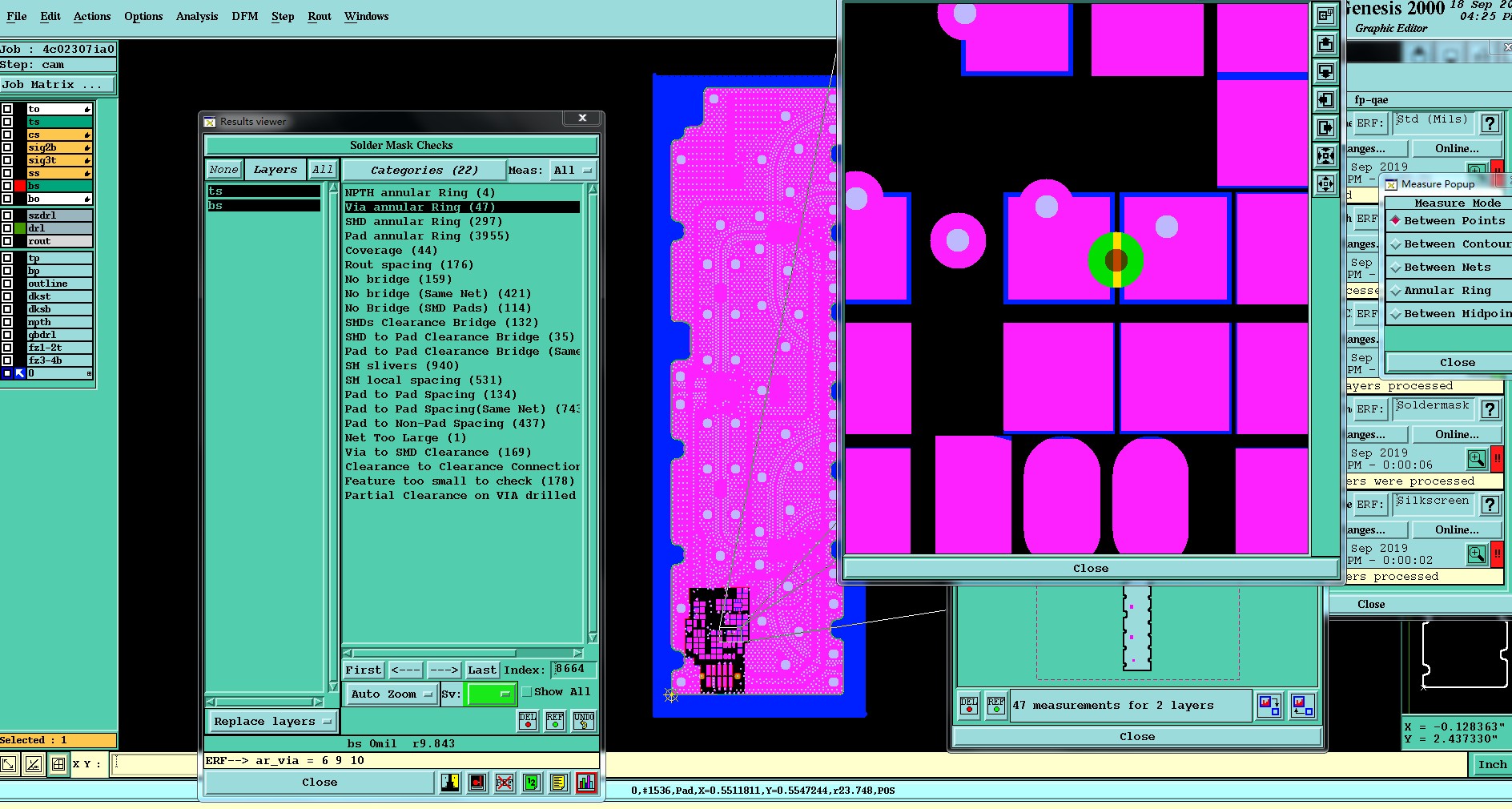
Task: Click pan up icon in zoom popup
Action: 1325,43
